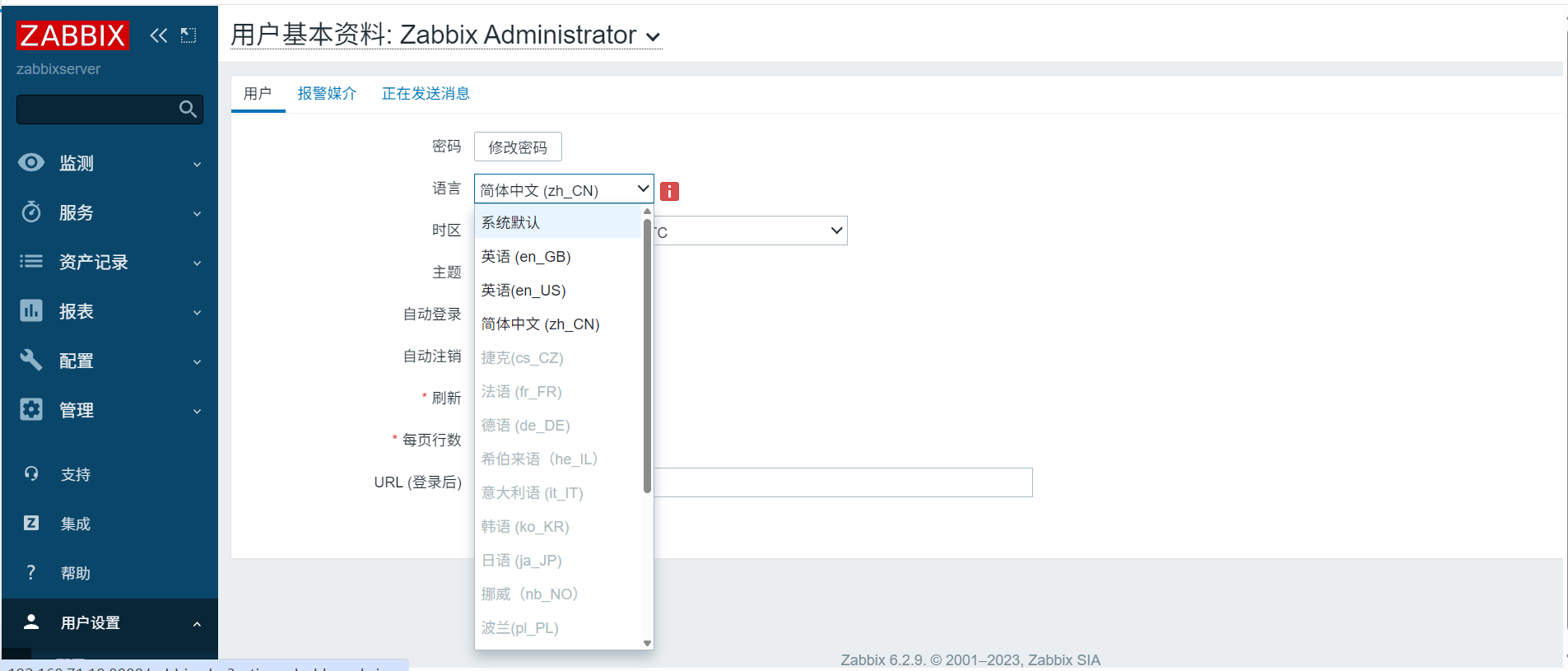The image size is (1568, 671).
Task: Open the 监测 menu label
Action: tap(77, 163)
